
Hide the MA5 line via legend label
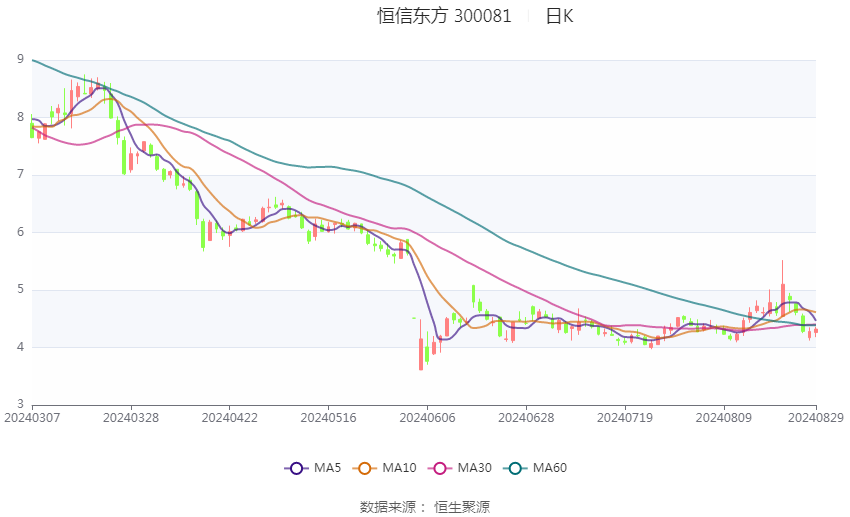coord(327,468)
